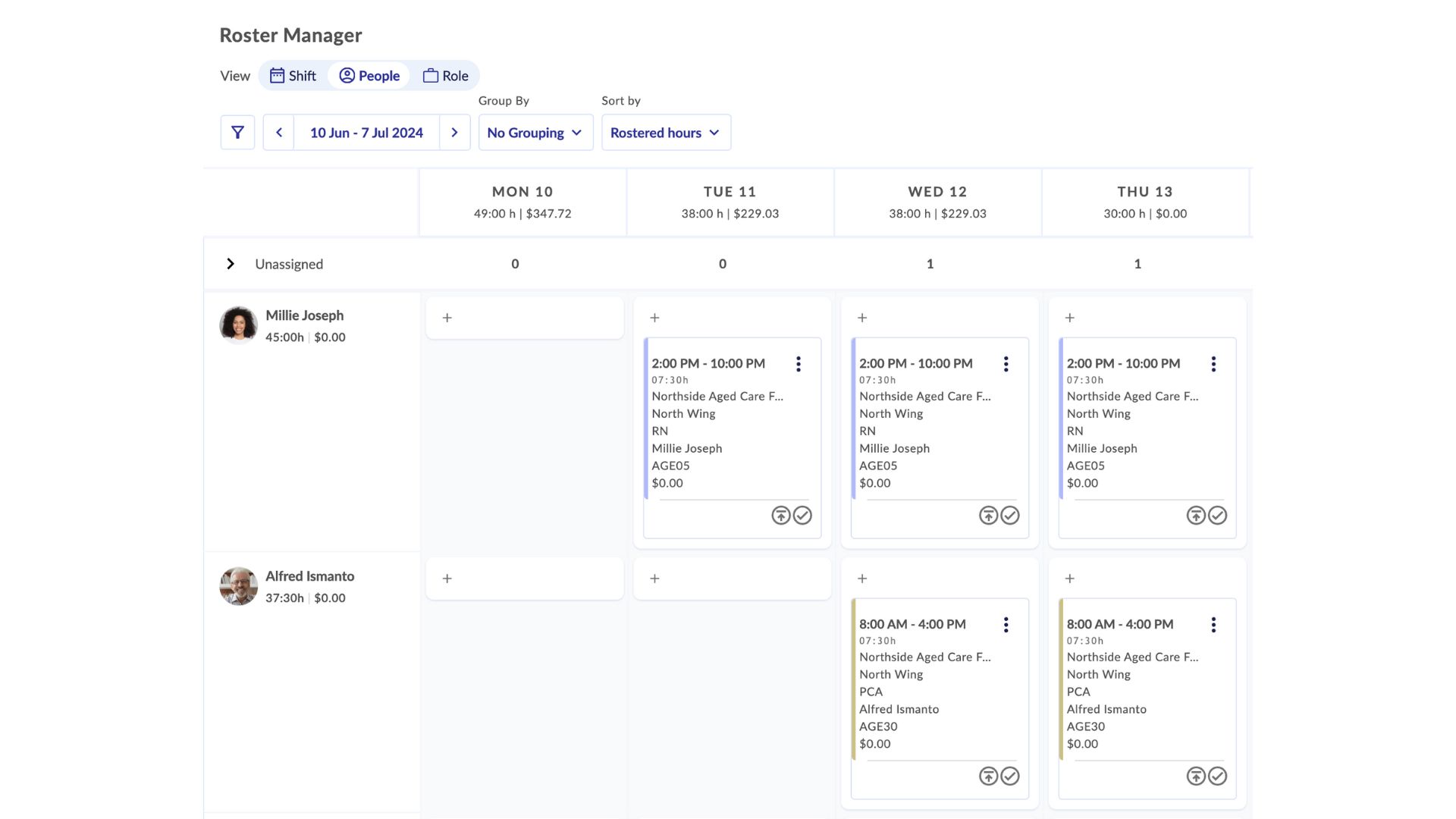
Task: Click publish icon on Alfred's Thursday shift
Action: pyautogui.click(x=1196, y=777)
